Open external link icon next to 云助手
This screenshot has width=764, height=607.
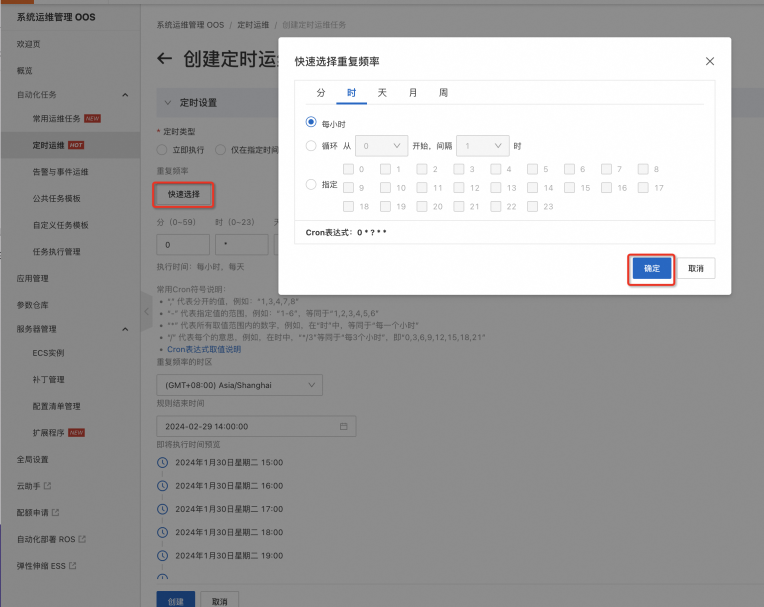(47, 486)
